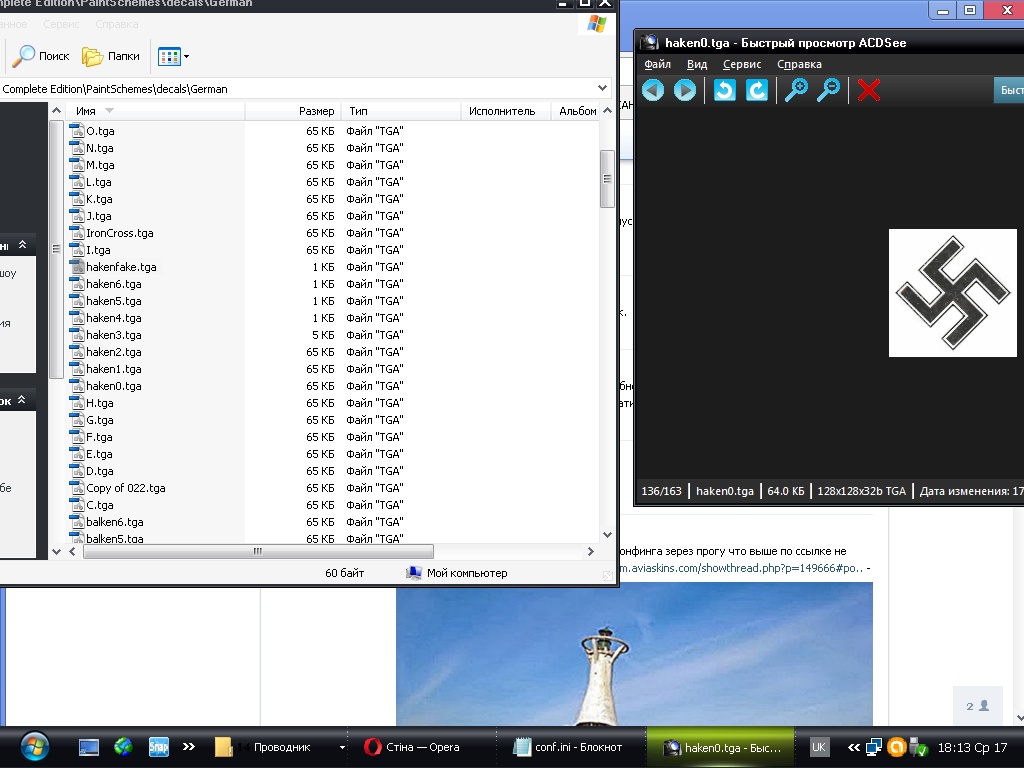Select file Copy of 022.tga

[x=125, y=488]
